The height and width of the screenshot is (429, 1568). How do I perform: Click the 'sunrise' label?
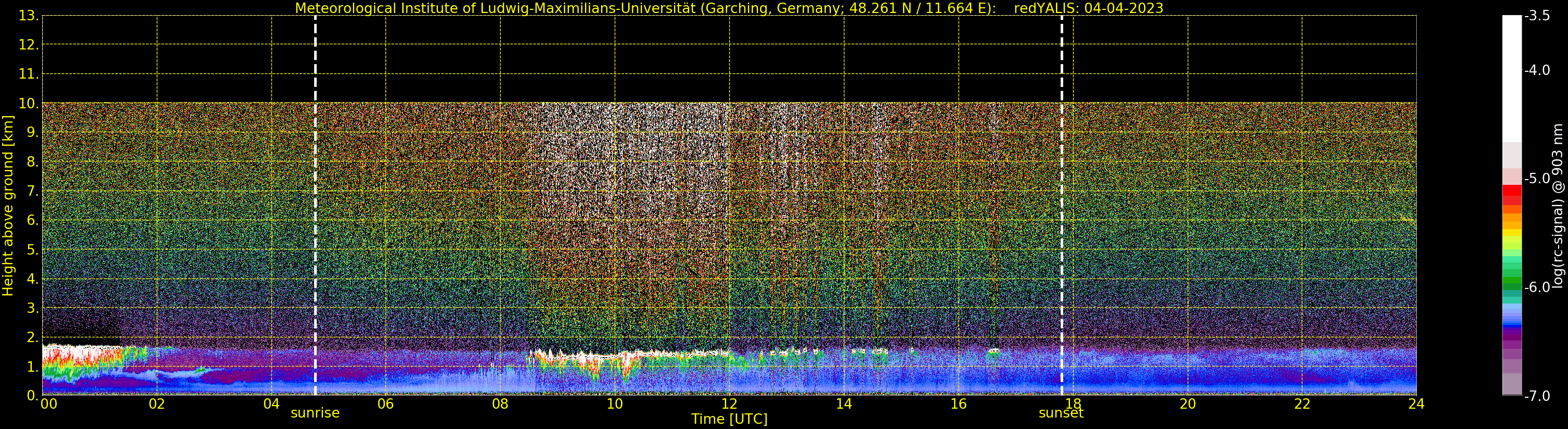[x=315, y=413]
